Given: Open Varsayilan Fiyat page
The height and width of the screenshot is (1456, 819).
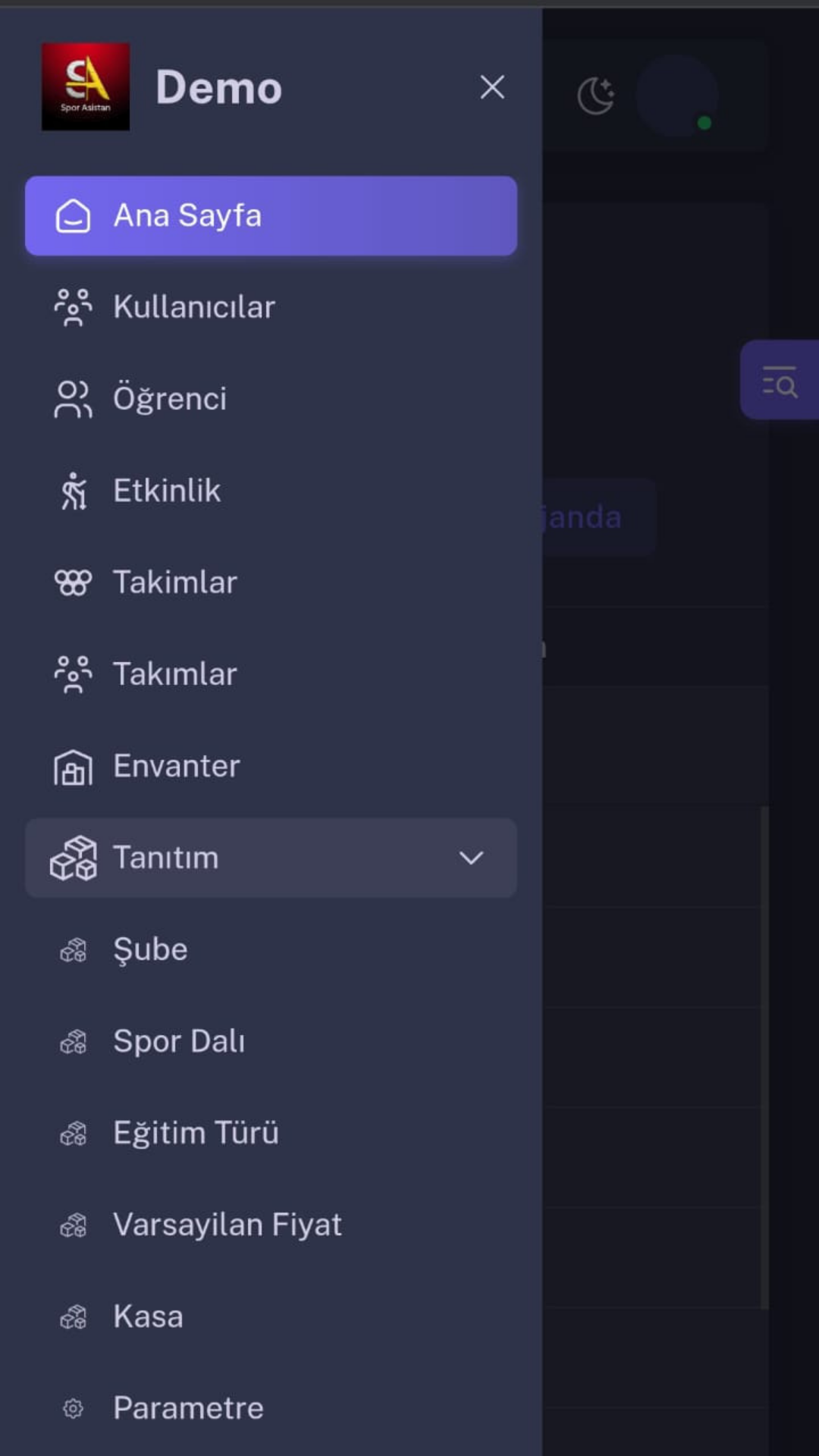Looking at the screenshot, I should coord(227,1225).
